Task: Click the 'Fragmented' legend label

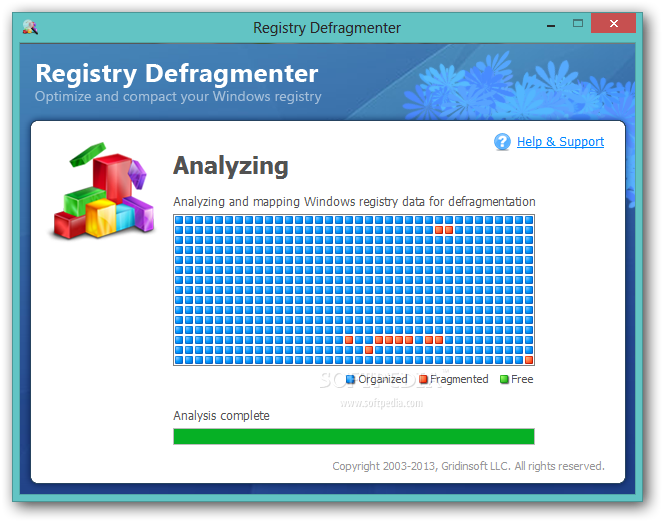Action: 459,379
